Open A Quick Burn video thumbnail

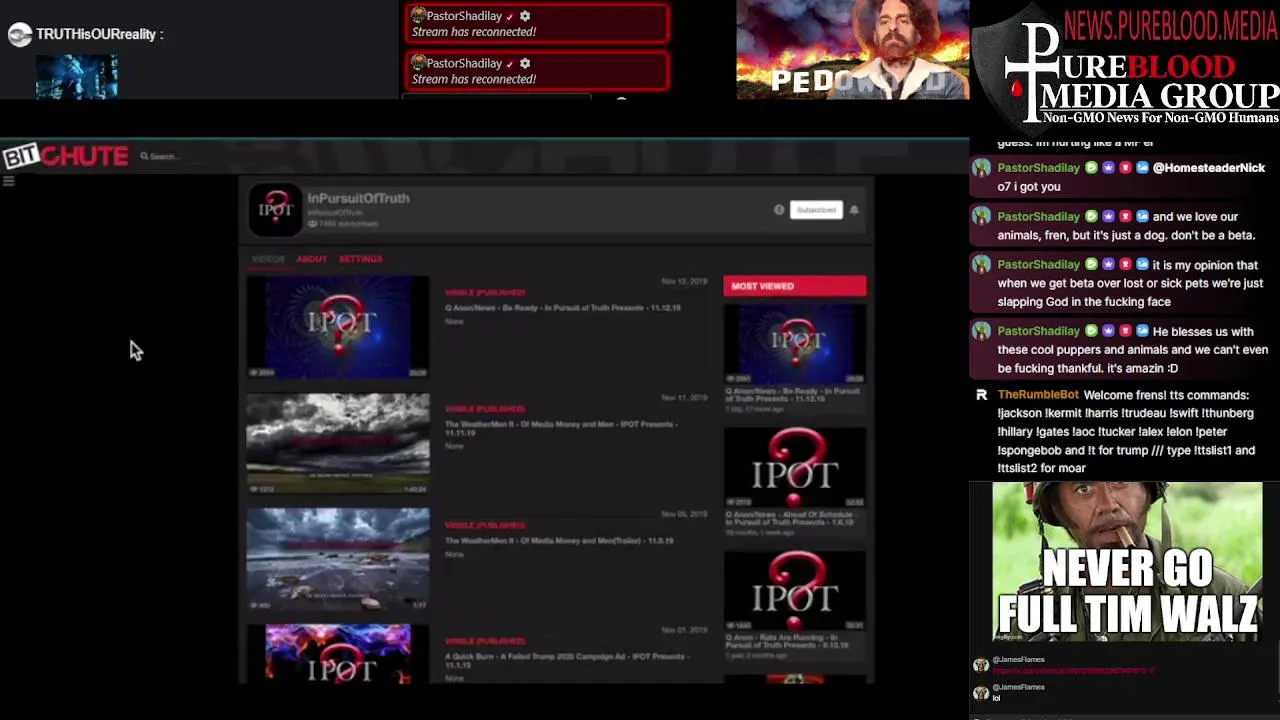pyautogui.click(x=338, y=654)
